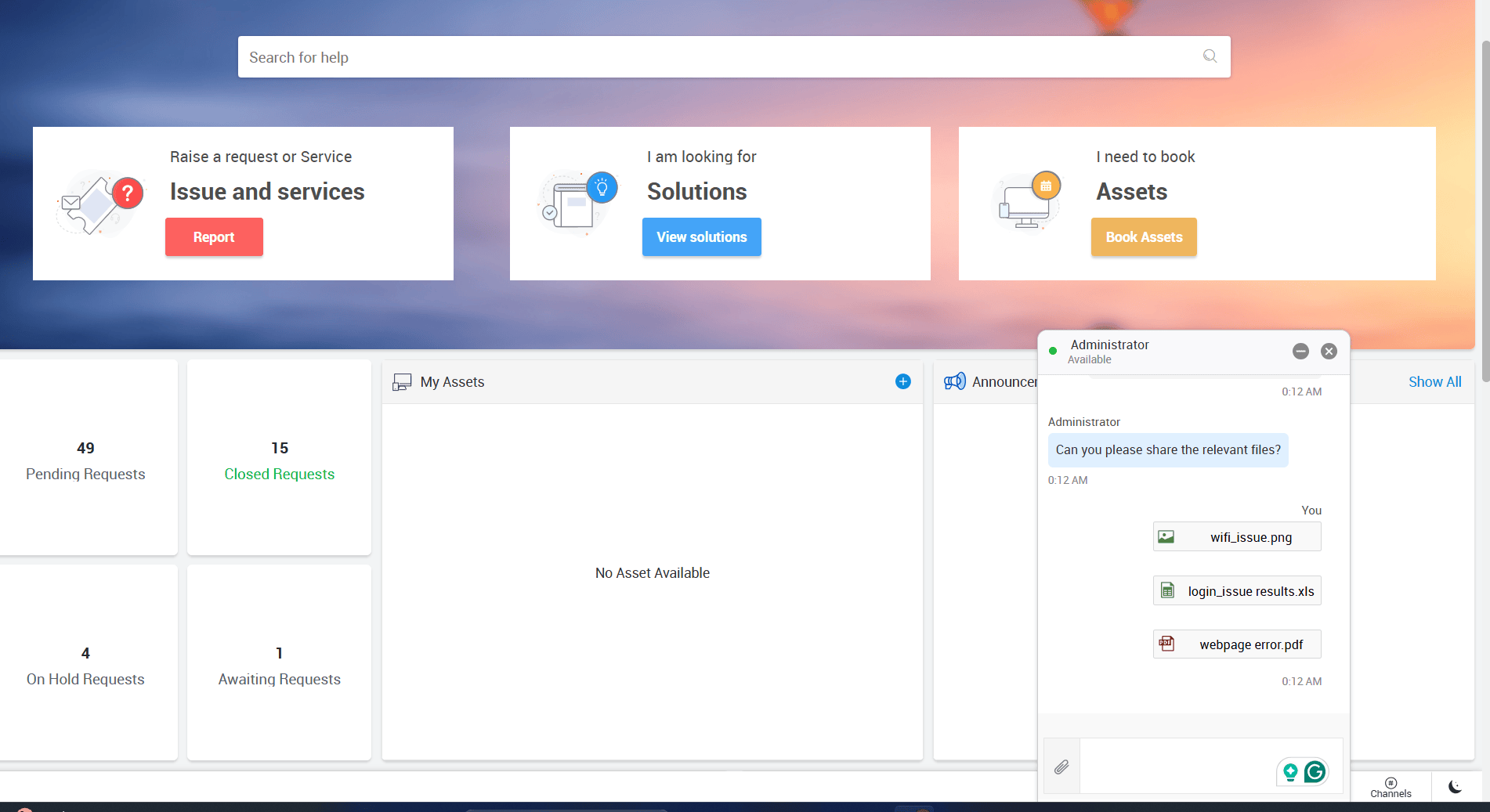Open View solutions
This screenshot has width=1490, height=812.
[701, 236]
